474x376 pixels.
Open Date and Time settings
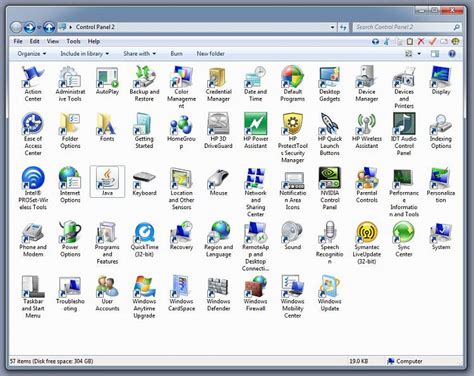tap(255, 83)
